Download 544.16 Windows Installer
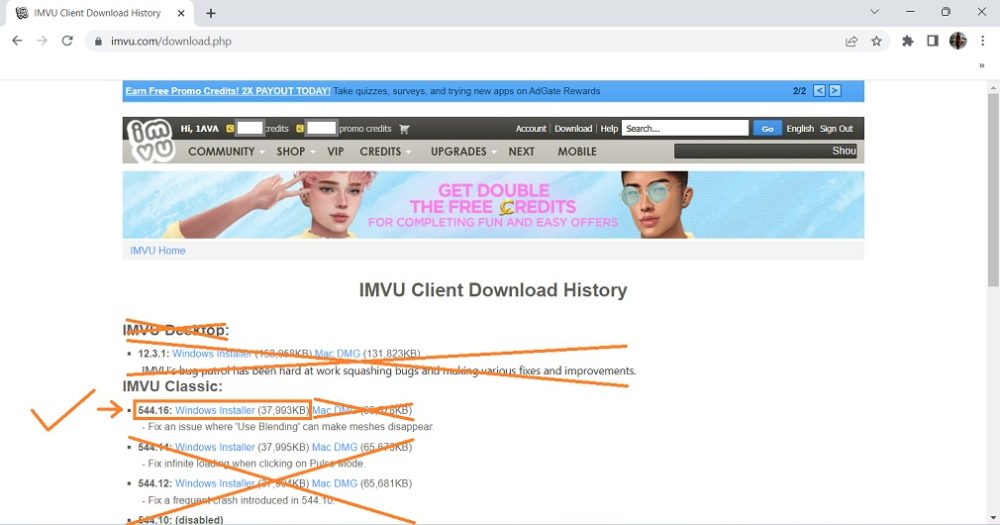Viewport: 1000px width, 525px height. 215,410
